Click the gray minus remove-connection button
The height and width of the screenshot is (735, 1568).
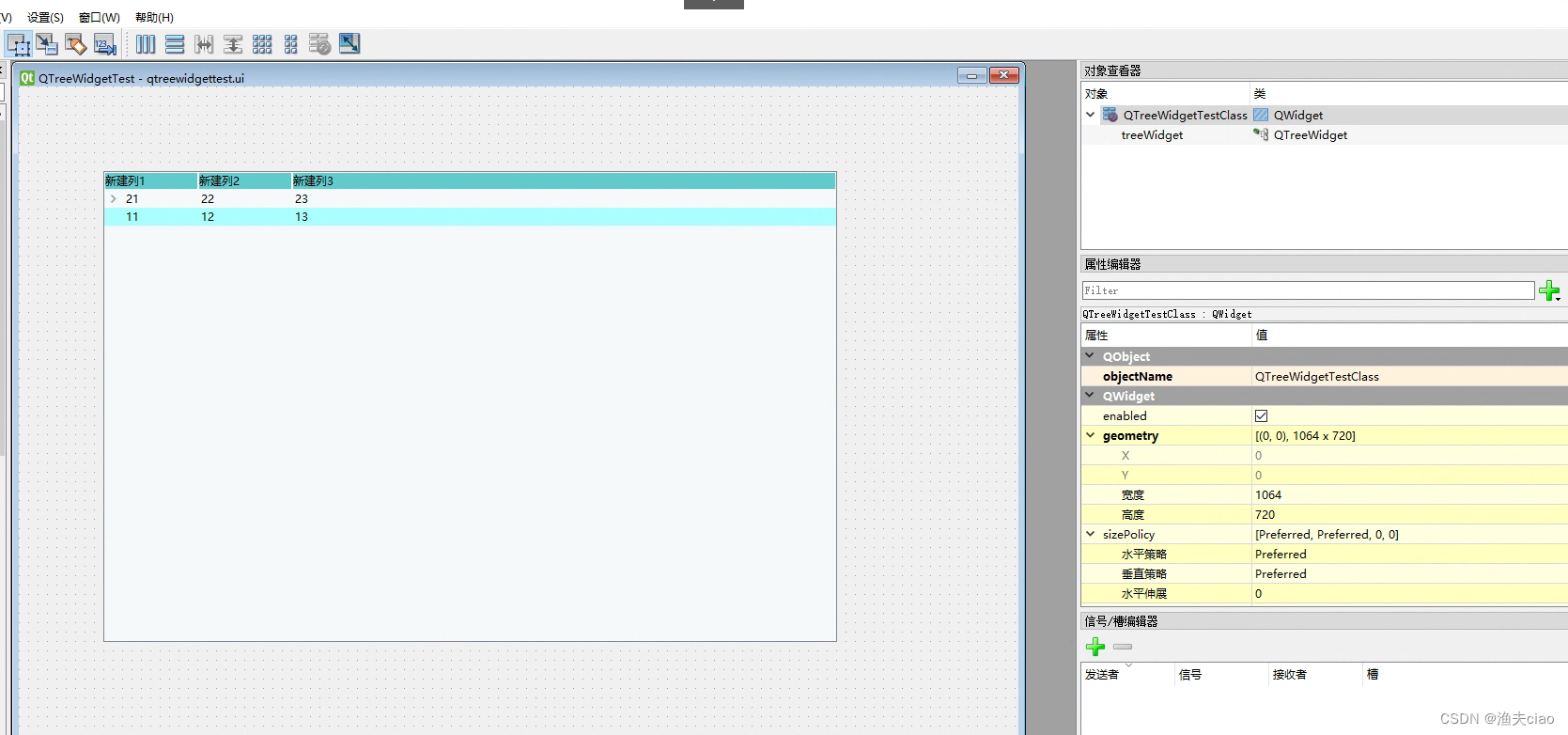click(1123, 647)
